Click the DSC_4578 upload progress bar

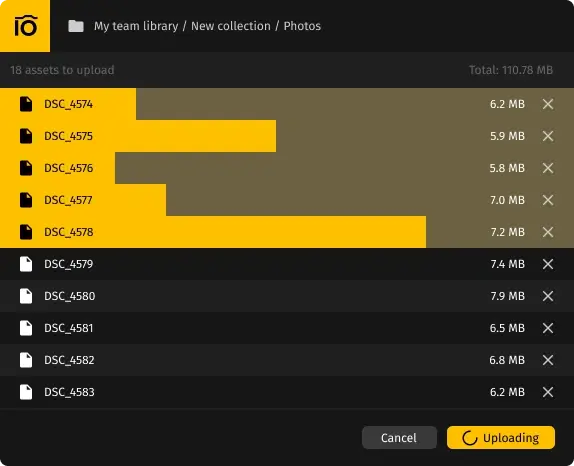point(287,232)
